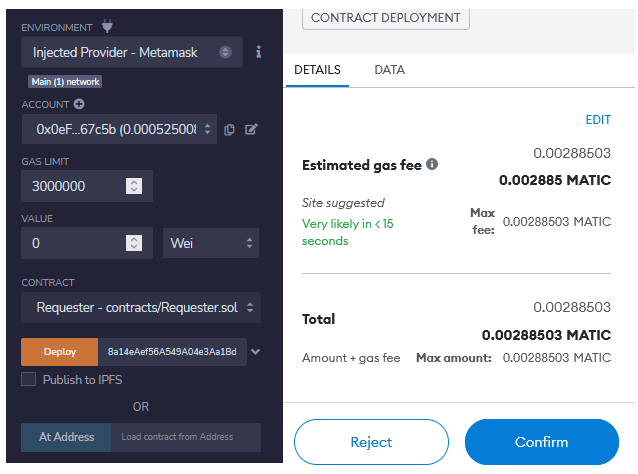The height and width of the screenshot is (474, 638).
Task: Click the value amount input field
Action: coord(87,243)
